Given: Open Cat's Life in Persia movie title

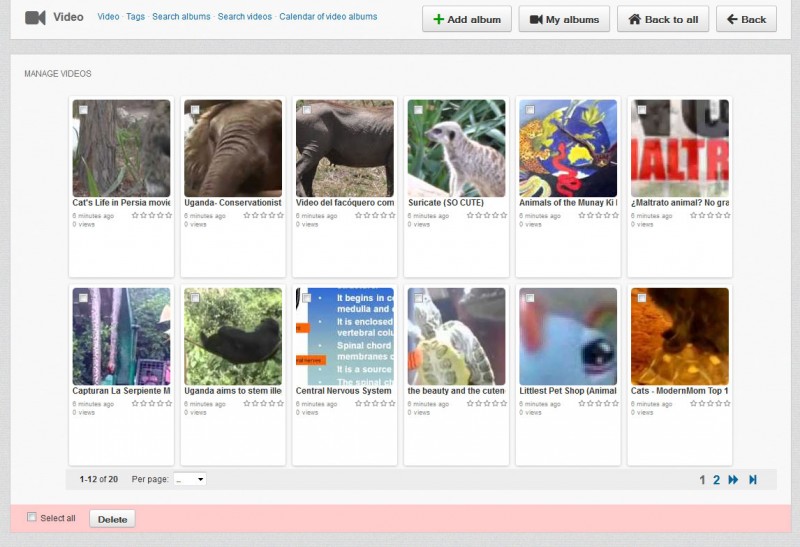Looking at the screenshot, I should pos(121,203).
